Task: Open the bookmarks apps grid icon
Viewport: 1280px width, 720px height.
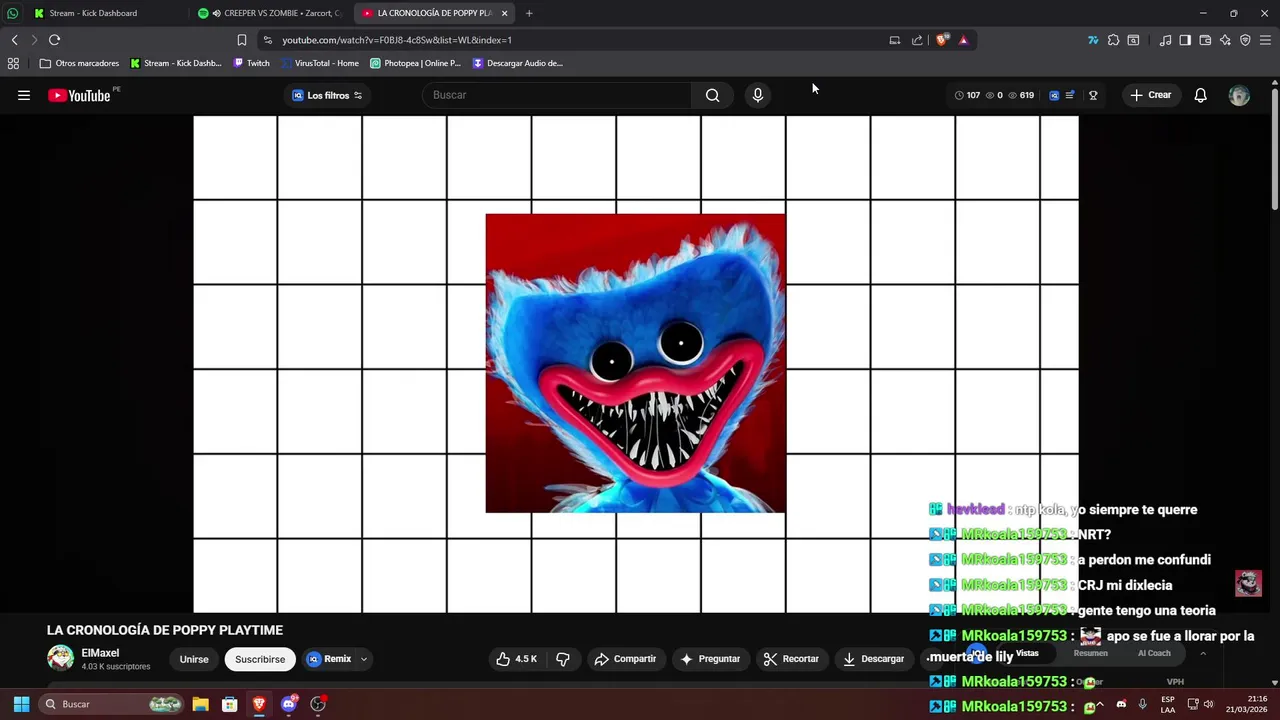Action: [x=13, y=63]
